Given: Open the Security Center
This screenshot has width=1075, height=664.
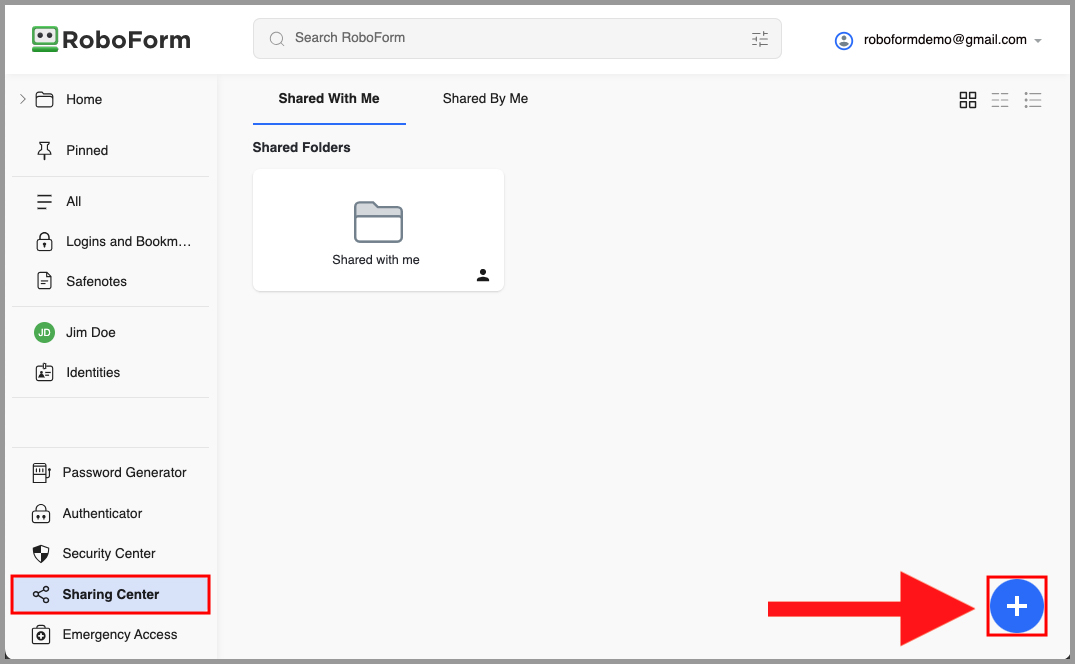Looking at the screenshot, I should pyautogui.click(x=110, y=553).
